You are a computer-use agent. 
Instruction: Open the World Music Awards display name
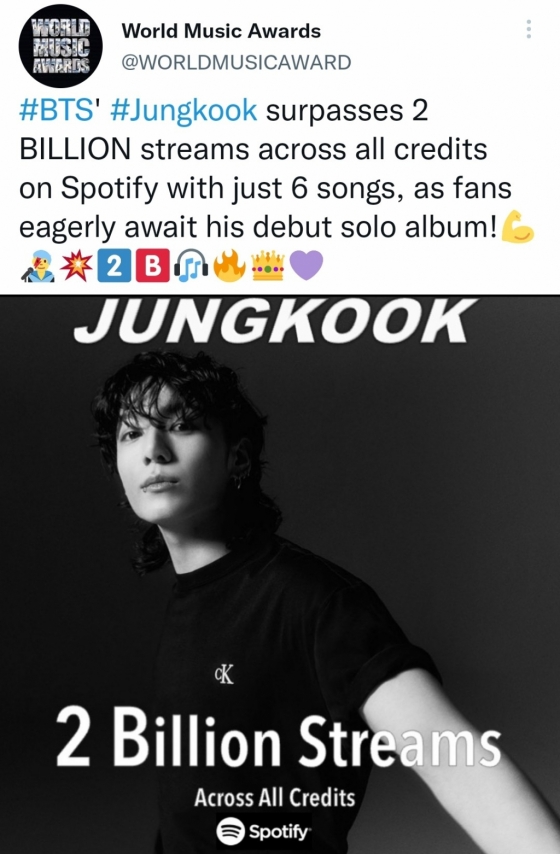(221, 31)
